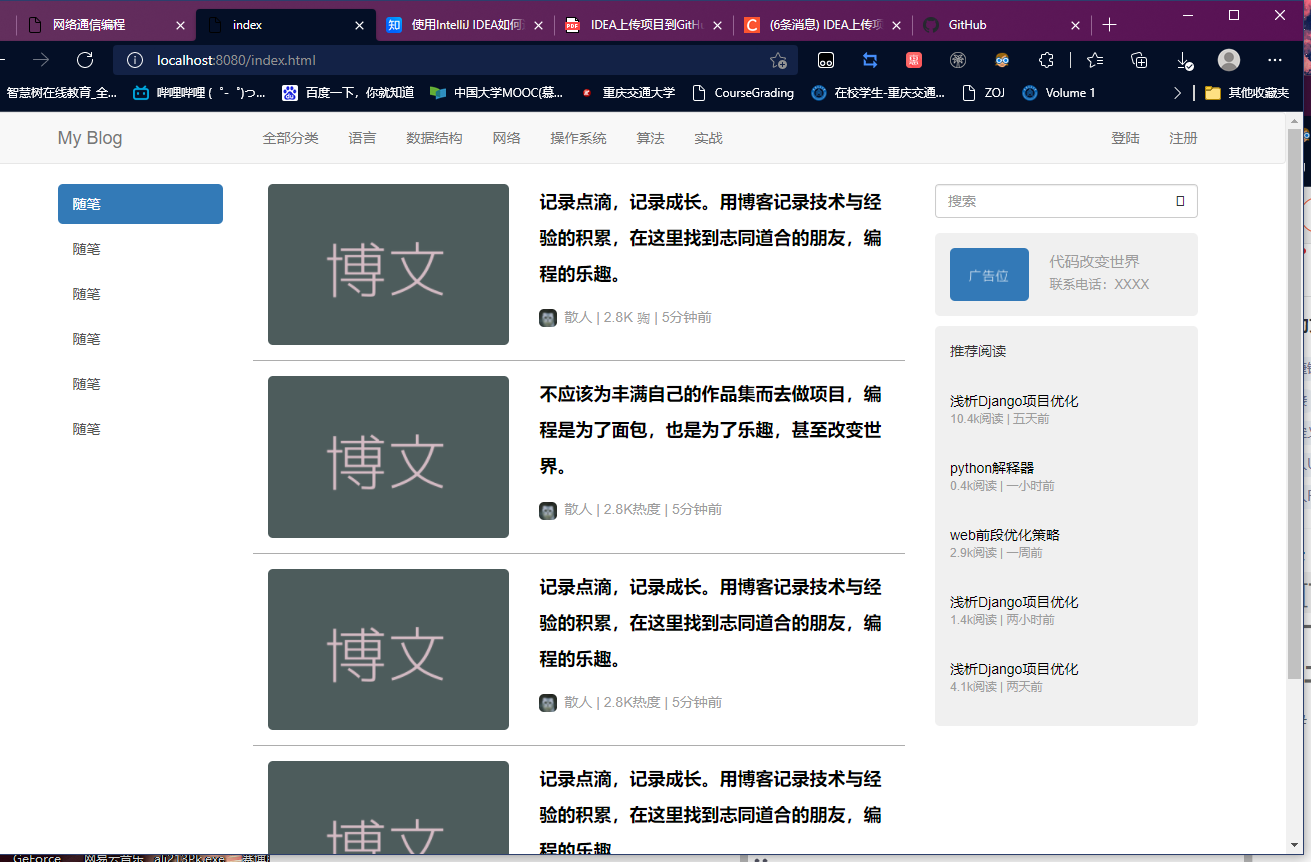Click the My Blog brand link
Image resolution: width=1311 pixels, height=862 pixels.
[x=90, y=138]
